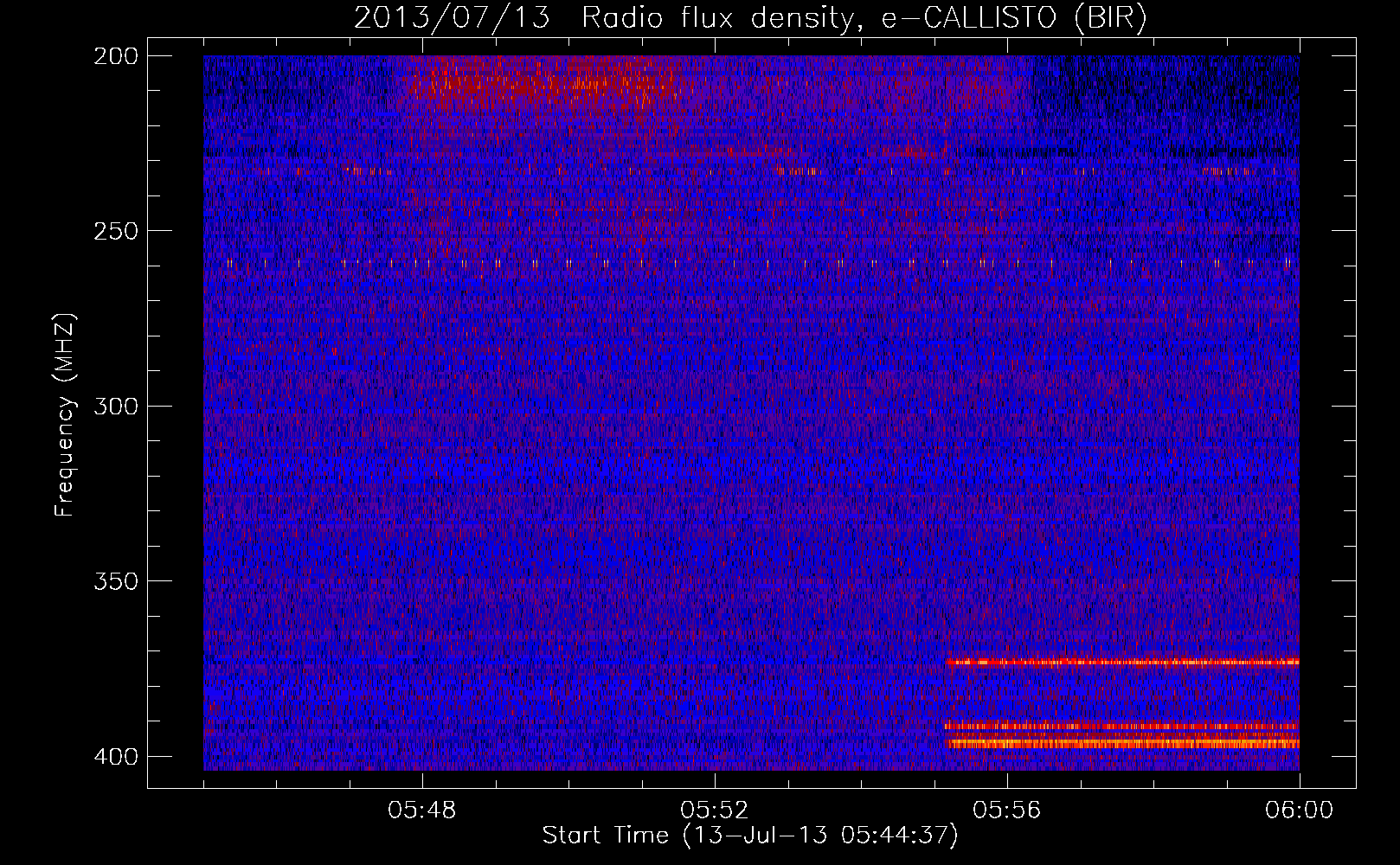Click the 05:56 time tick label
1400x865 pixels.
[x=1007, y=811]
